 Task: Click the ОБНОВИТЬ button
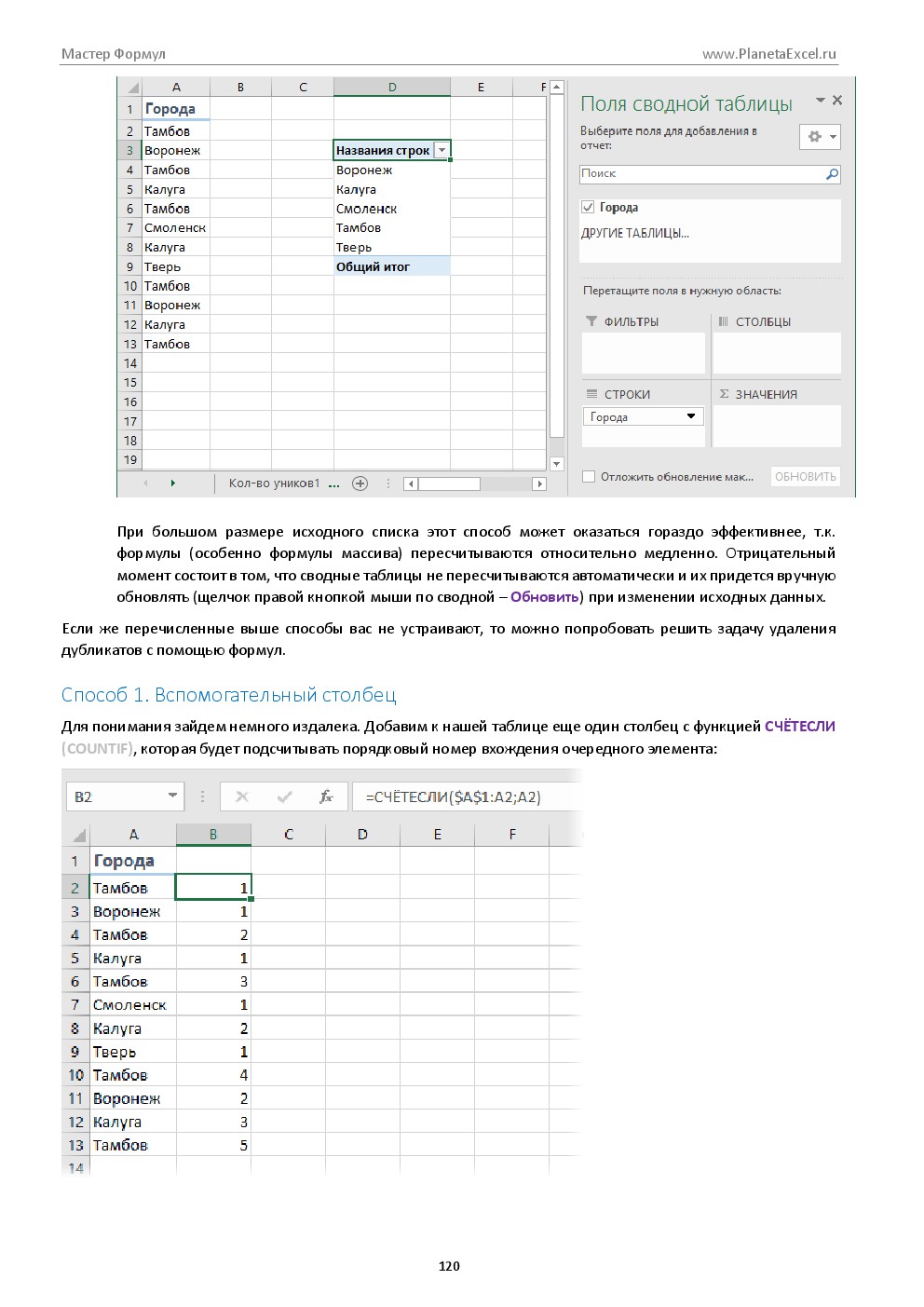pos(806,477)
